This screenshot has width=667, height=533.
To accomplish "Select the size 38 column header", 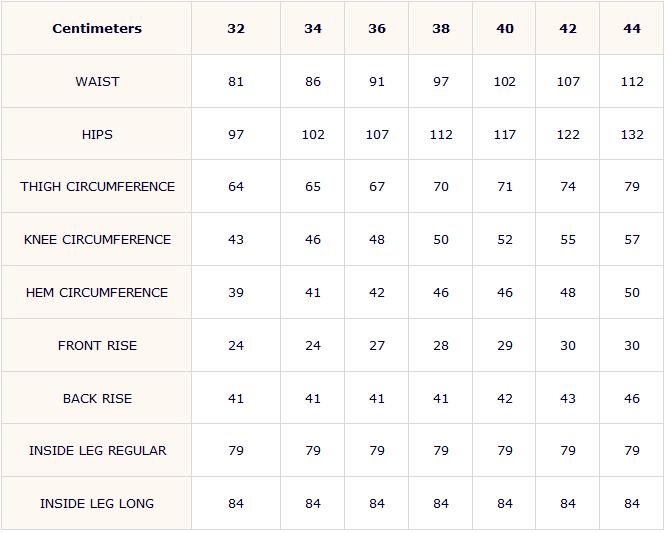I will coord(441,29).
